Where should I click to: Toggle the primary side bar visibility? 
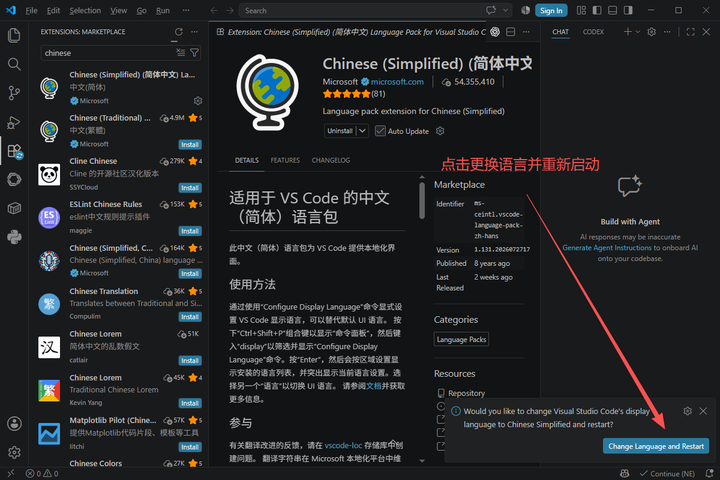pos(597,10)
